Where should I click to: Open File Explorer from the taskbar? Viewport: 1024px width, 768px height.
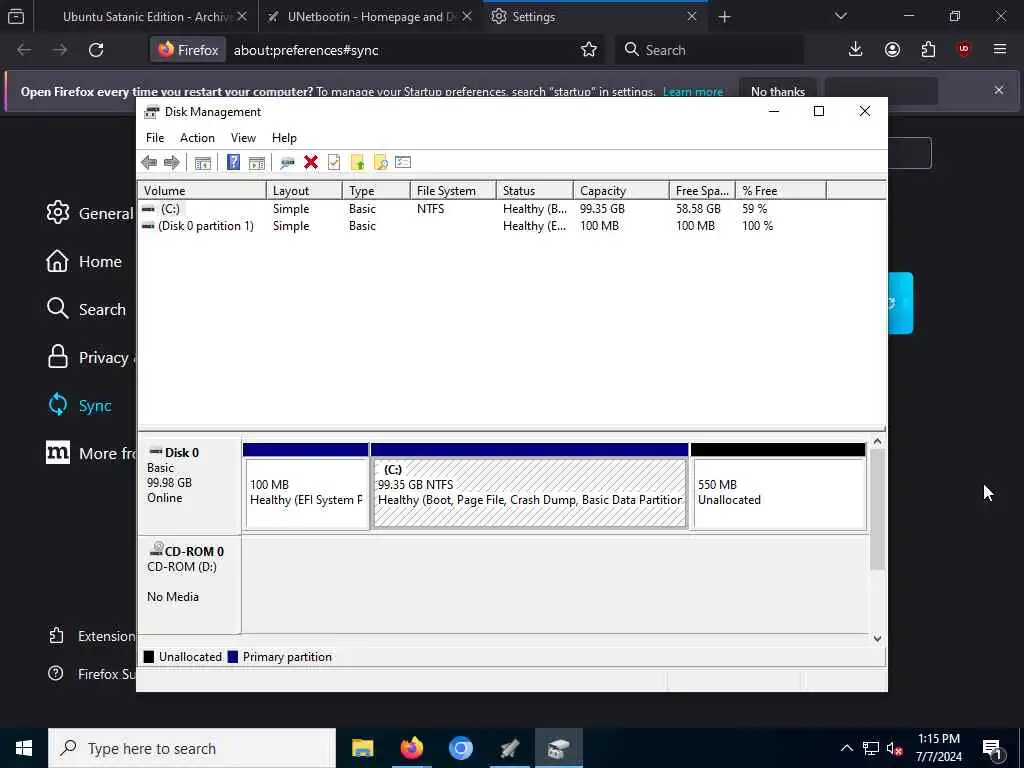tap(362, 748)
